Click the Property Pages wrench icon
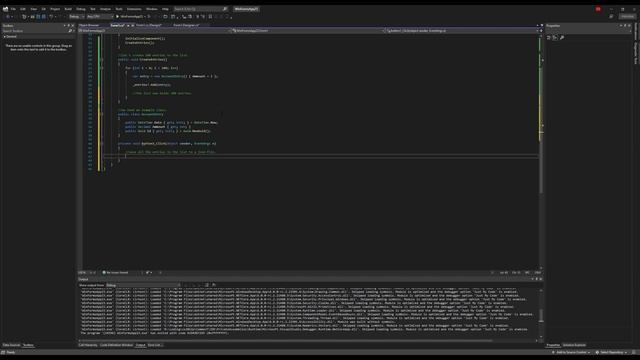 562,38
